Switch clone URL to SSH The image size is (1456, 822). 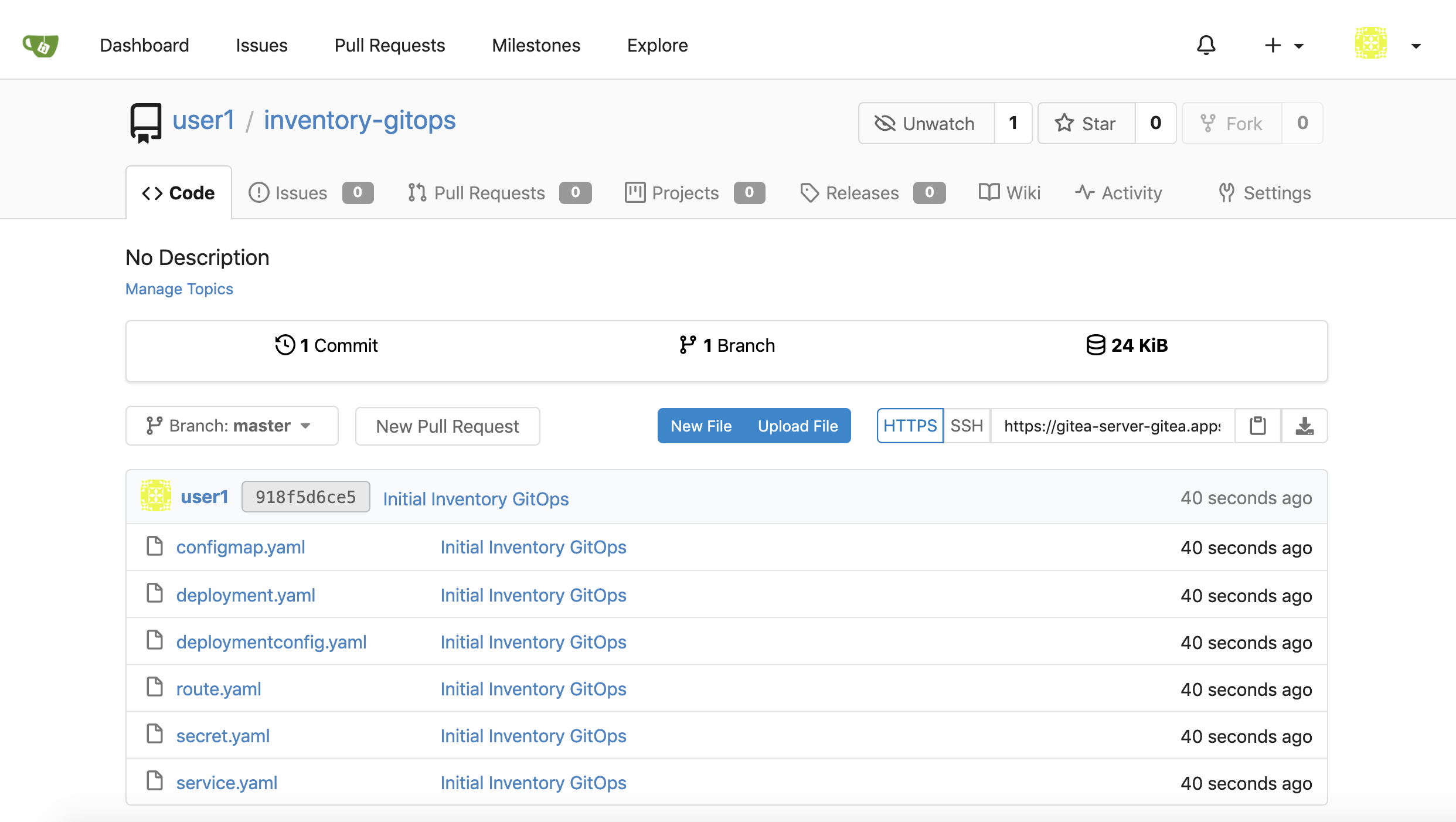coord(966,426)
